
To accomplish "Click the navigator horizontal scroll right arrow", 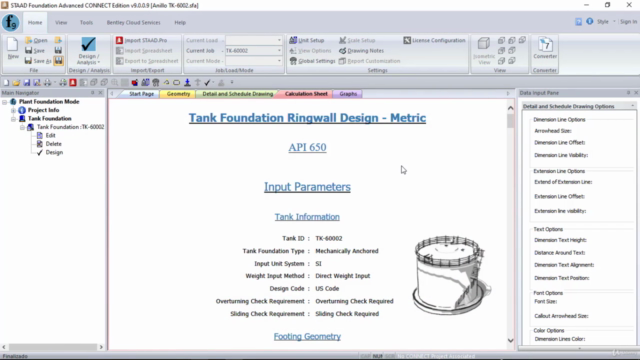I will tap(101, 347).
